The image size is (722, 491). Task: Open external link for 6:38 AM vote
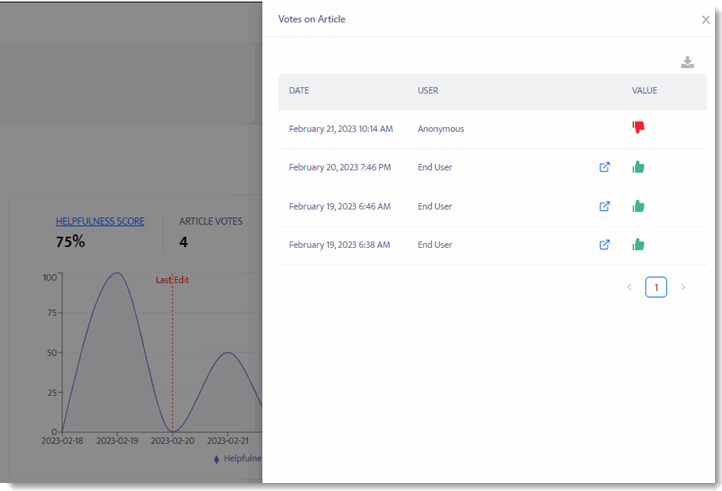tap(605, 245)
